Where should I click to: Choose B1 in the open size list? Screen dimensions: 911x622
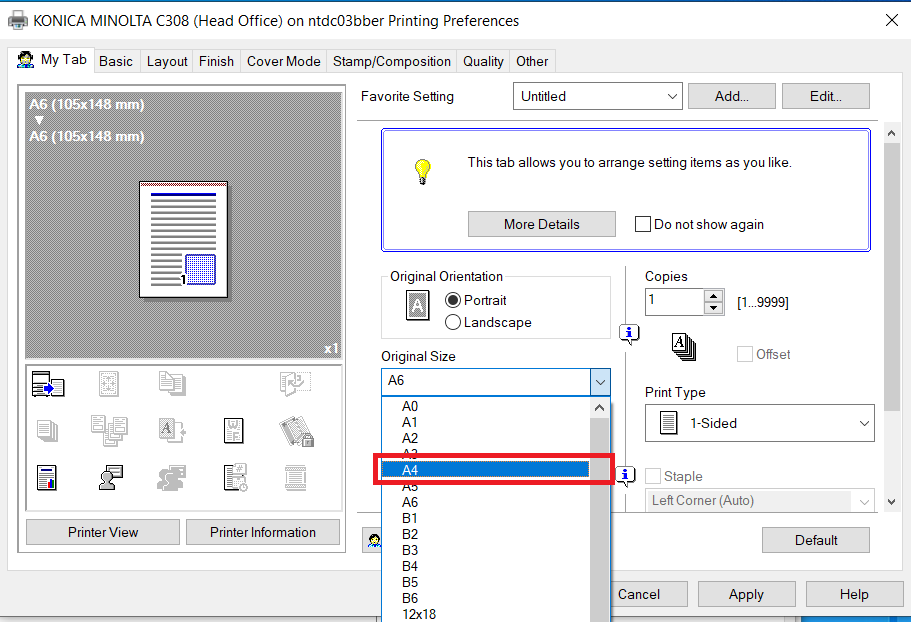[485, 518]
